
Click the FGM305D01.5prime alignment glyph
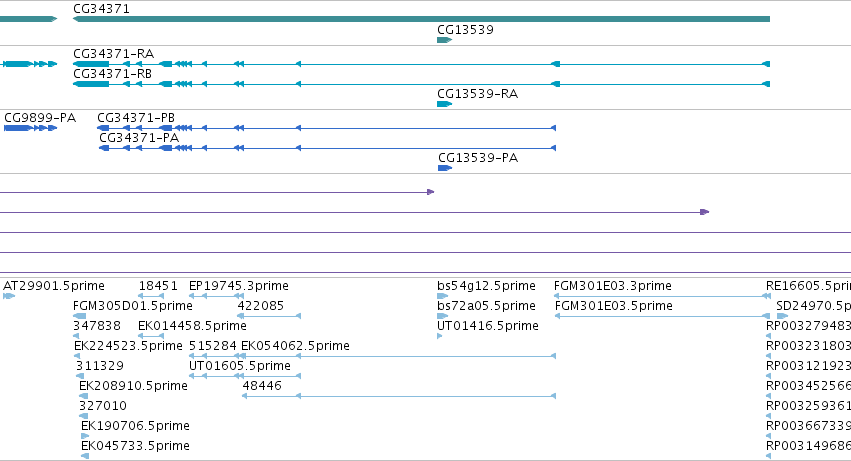pos(79,317)
